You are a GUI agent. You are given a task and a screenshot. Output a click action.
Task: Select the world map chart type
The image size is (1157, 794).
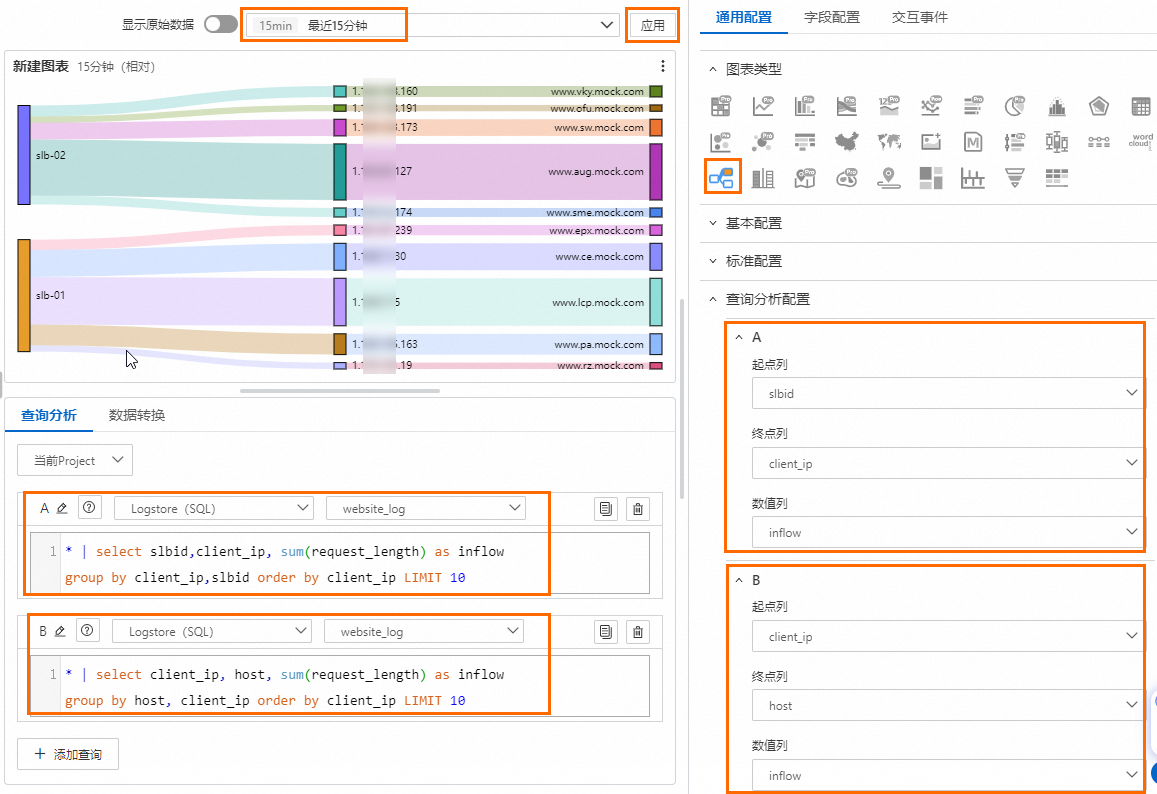[889, 141]
